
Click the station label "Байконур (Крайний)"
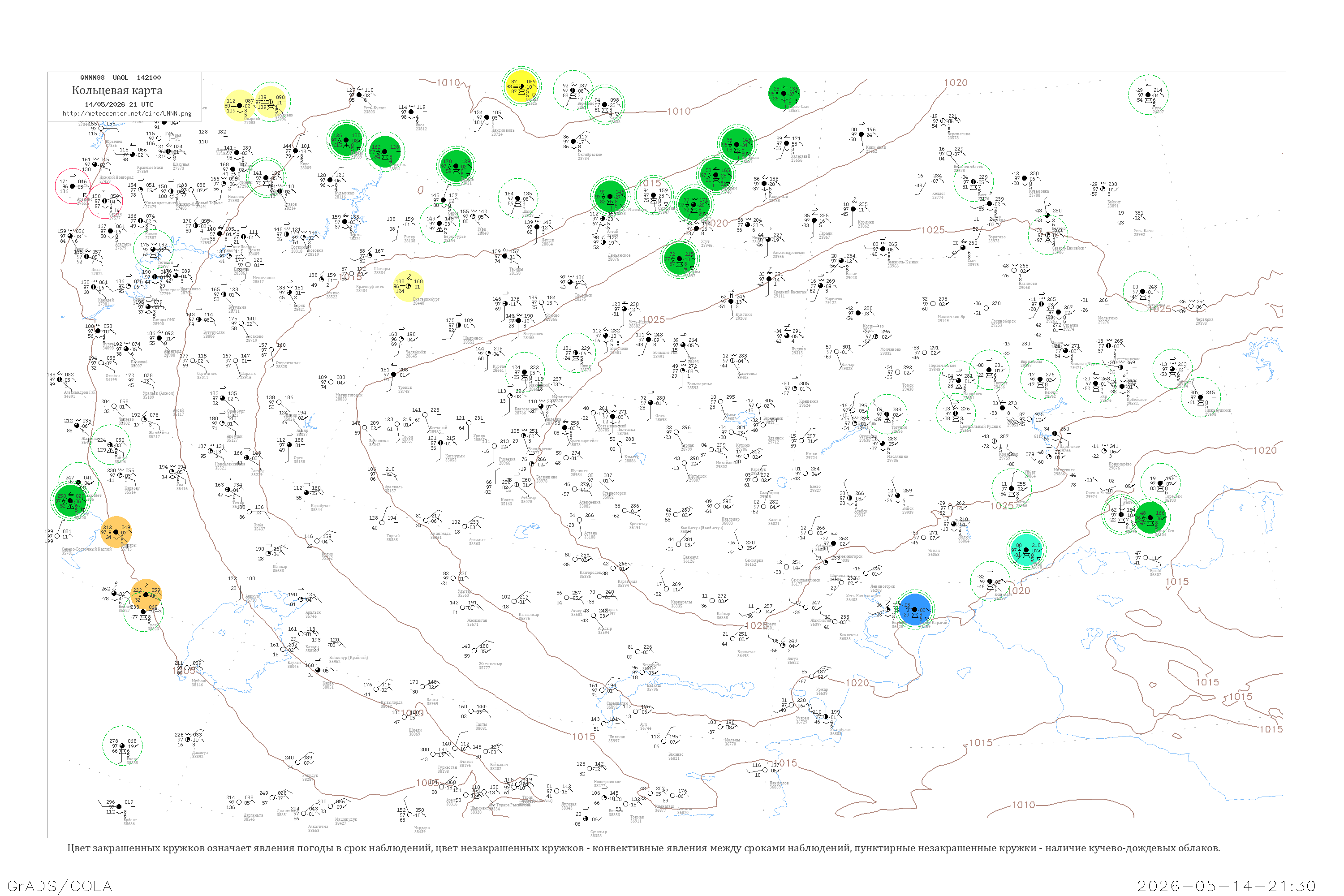(x=349, y=658)
